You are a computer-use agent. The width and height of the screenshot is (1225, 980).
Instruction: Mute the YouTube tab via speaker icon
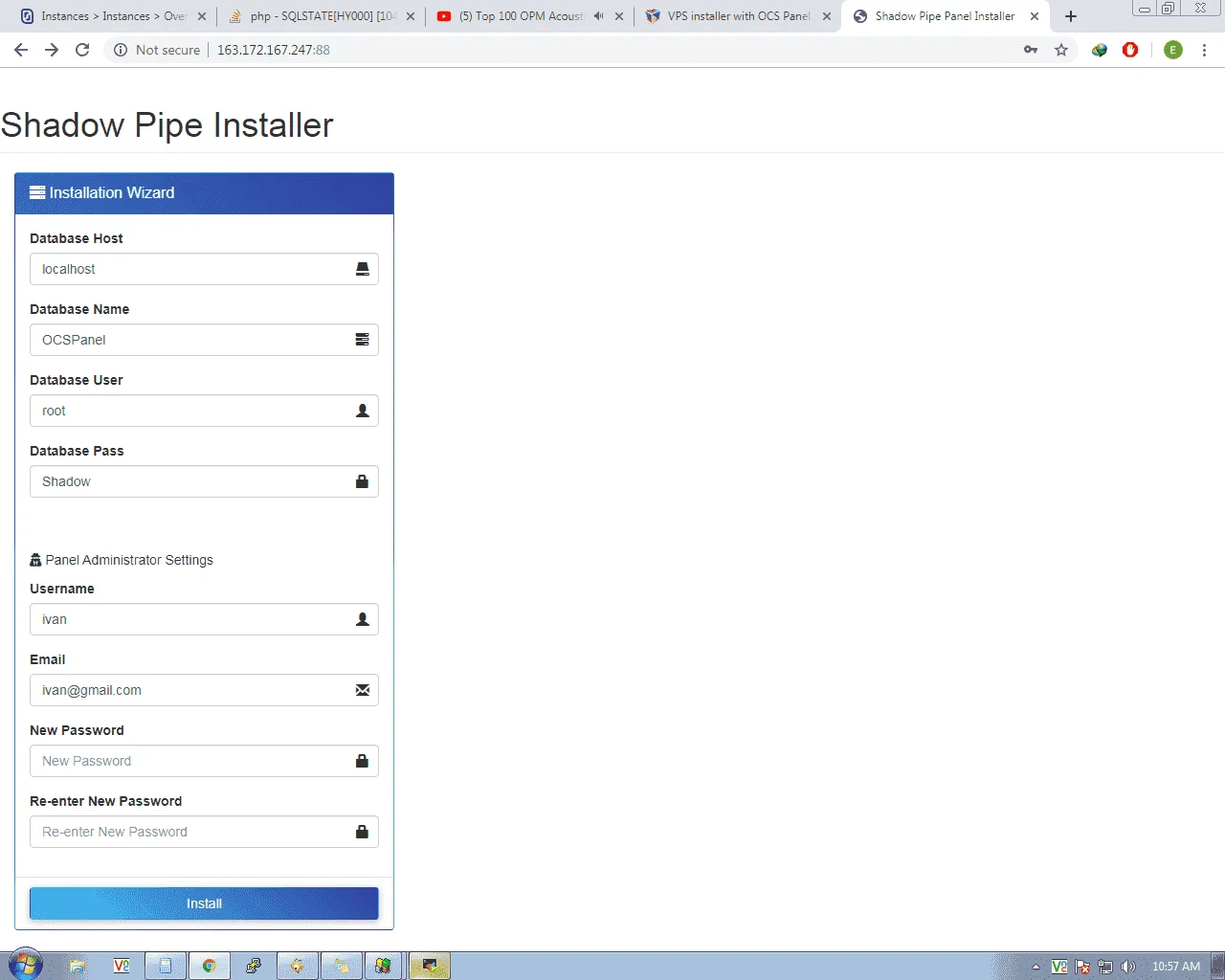click(598, 16)
